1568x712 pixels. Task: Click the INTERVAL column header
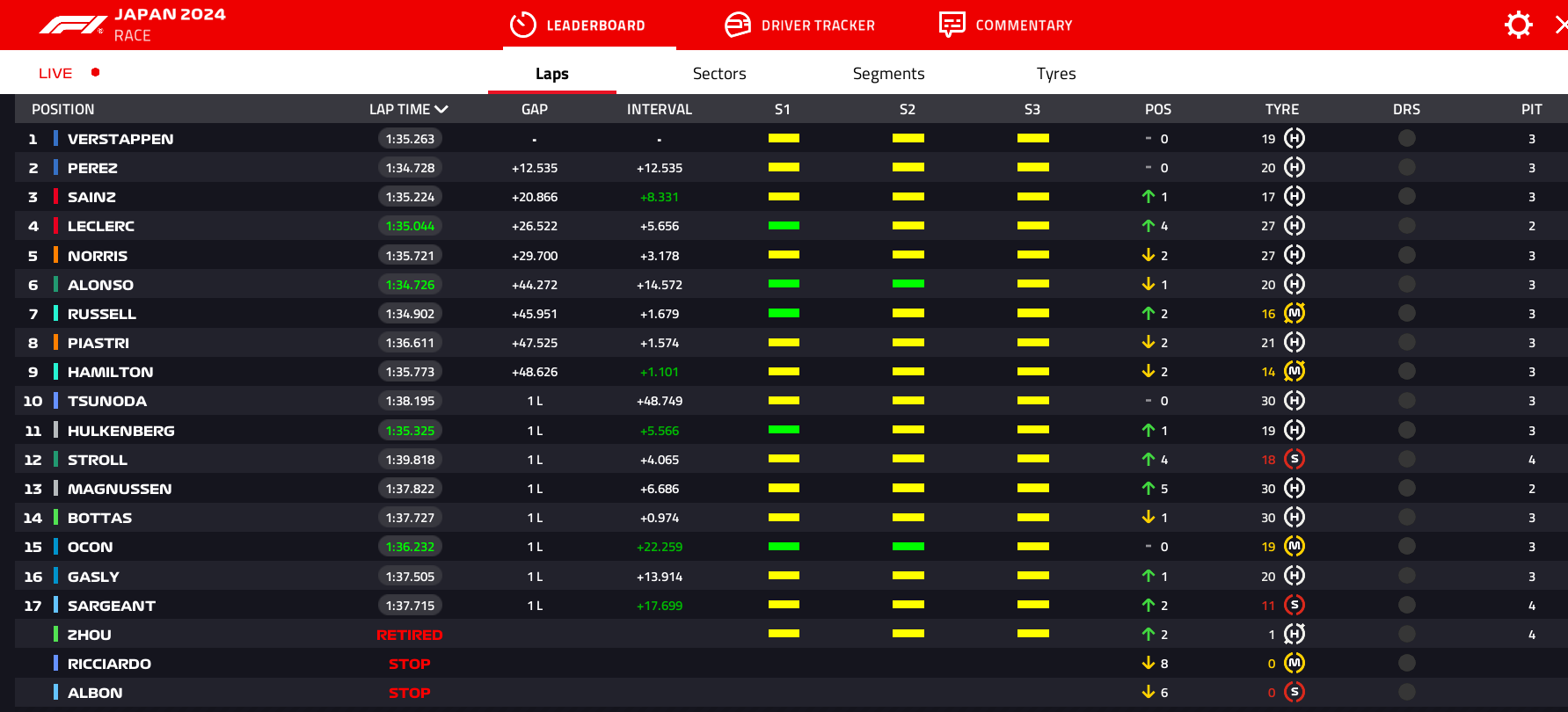click(x=660, y=109)
